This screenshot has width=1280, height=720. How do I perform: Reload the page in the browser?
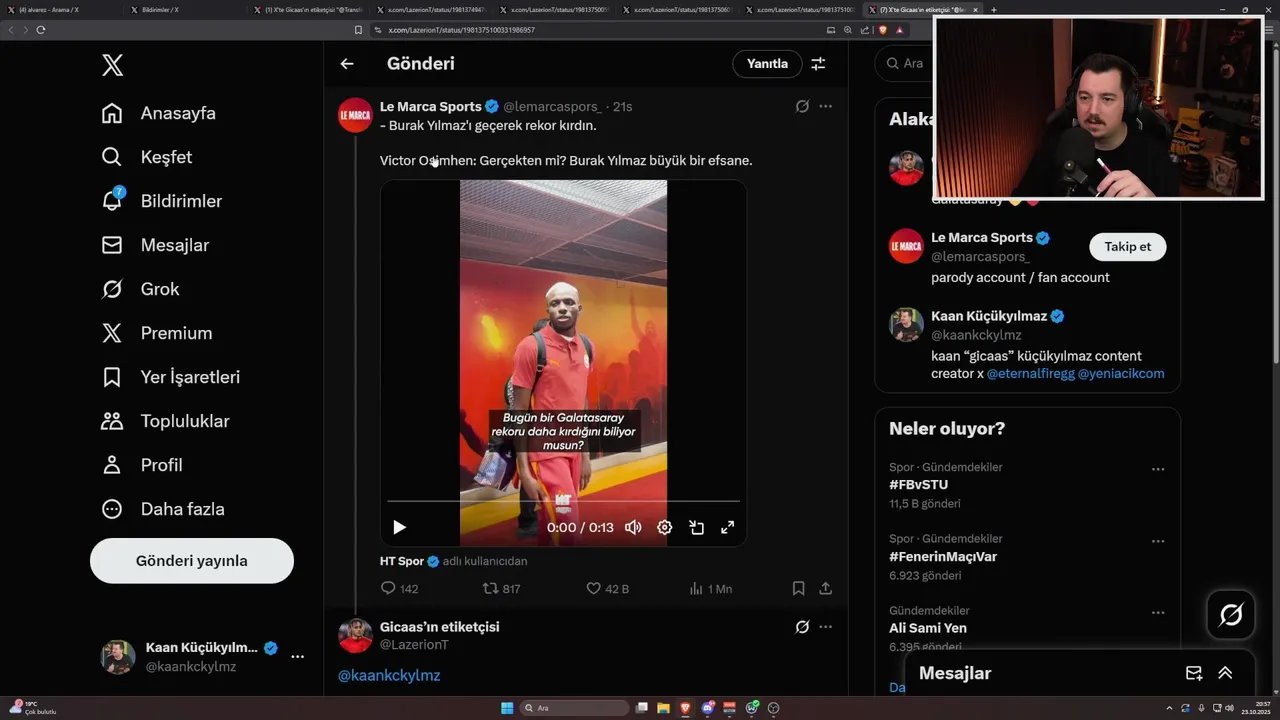pyautogui.click(x=40, y=30)
